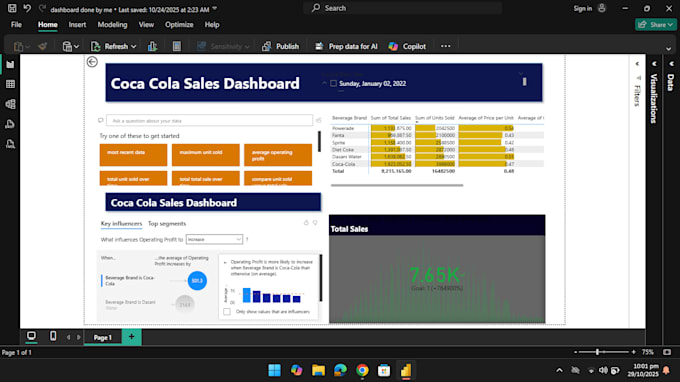680x382 pixels.
Task: Open Windows Start menu
Action: point(275,370)
